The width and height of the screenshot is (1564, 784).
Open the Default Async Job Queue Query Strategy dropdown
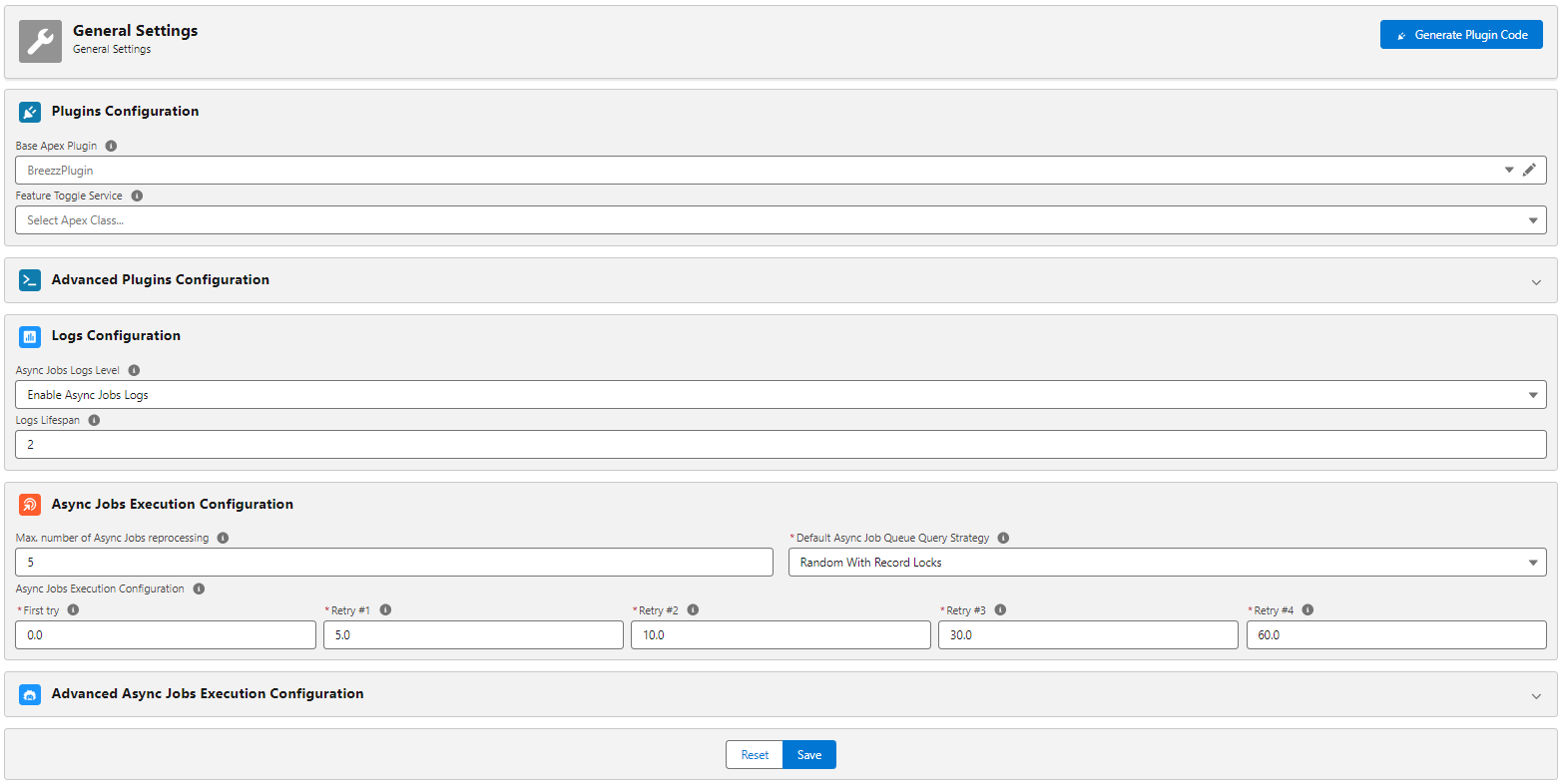(x=1534, y=562)
